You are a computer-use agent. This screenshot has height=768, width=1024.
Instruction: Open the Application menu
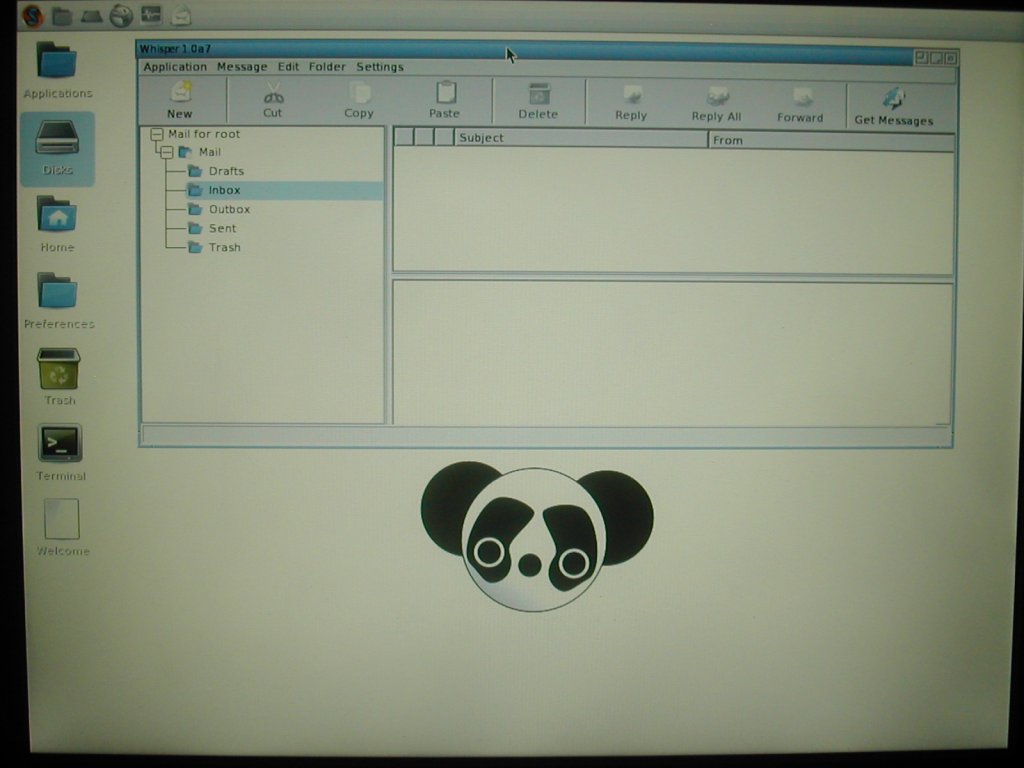click(175, 67)
